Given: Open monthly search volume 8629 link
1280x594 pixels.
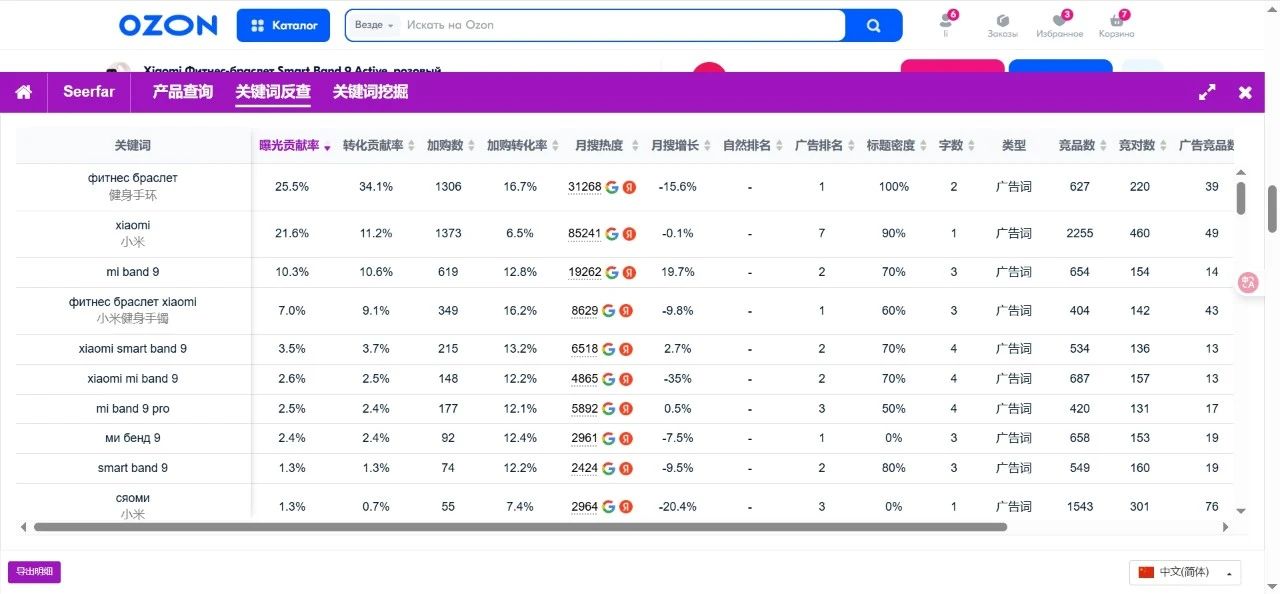Looking at the screenshot, I should tap(584, 311).
